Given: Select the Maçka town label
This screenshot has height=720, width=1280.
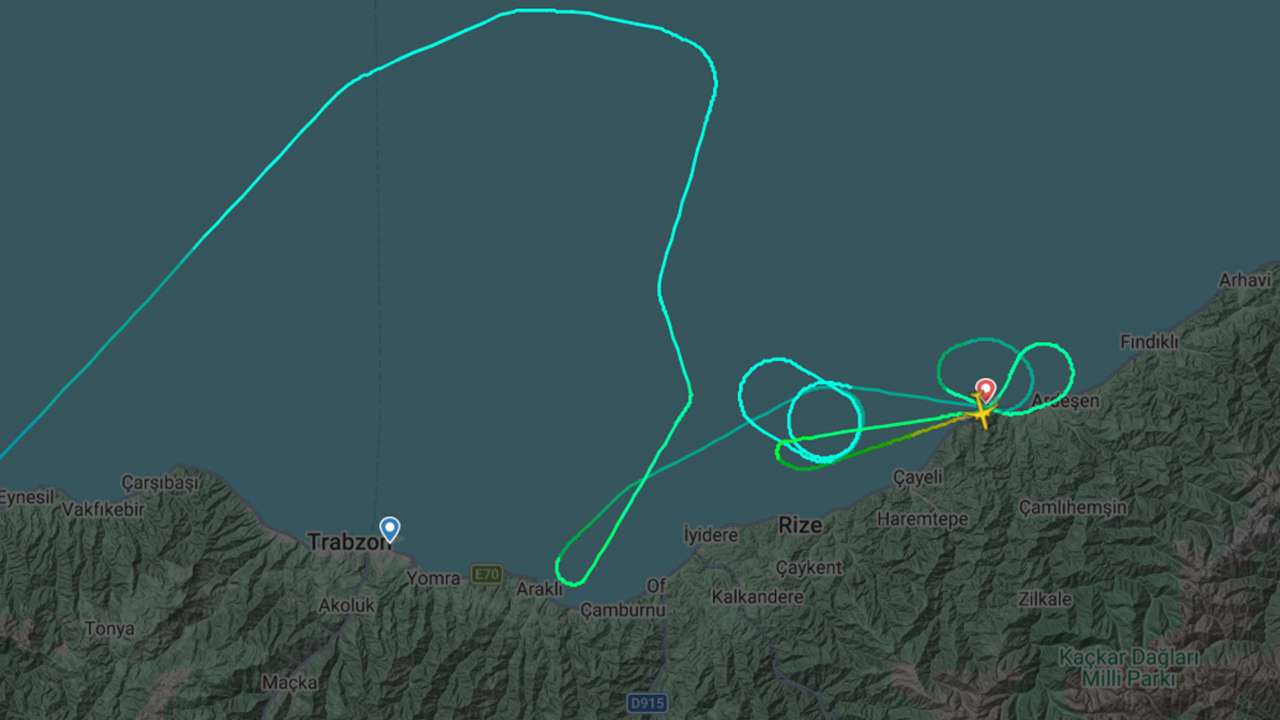Looking at the screenshot, I should [290, 682].
